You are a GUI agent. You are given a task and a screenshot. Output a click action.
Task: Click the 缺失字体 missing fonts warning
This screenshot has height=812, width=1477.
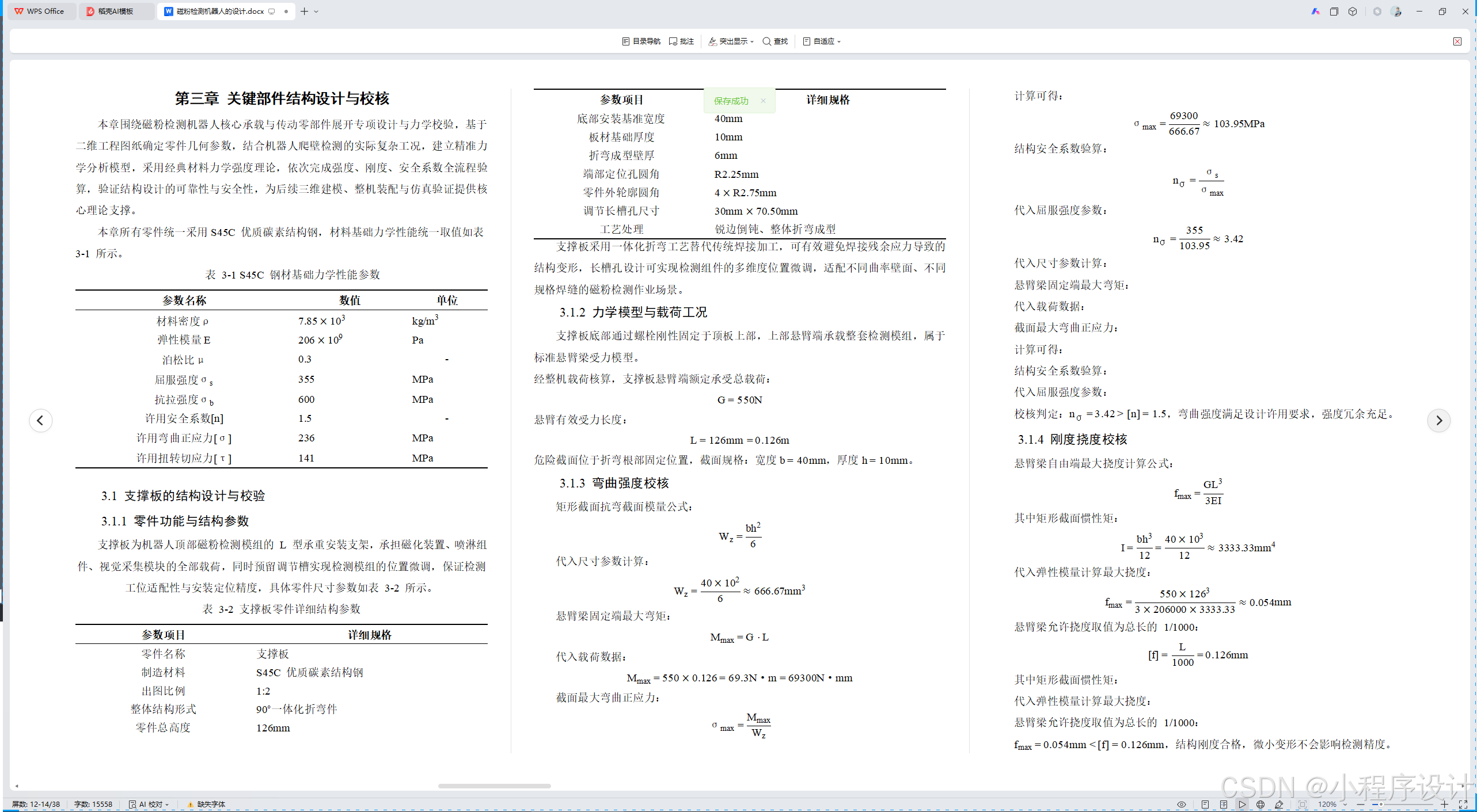tap(206, 804)
